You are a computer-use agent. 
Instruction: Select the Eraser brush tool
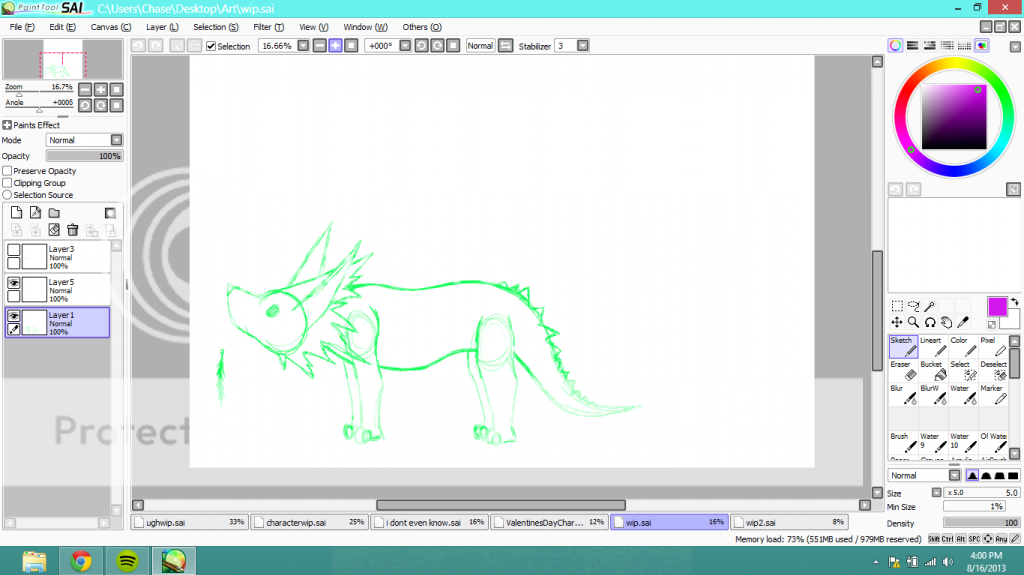click(902, 370)
